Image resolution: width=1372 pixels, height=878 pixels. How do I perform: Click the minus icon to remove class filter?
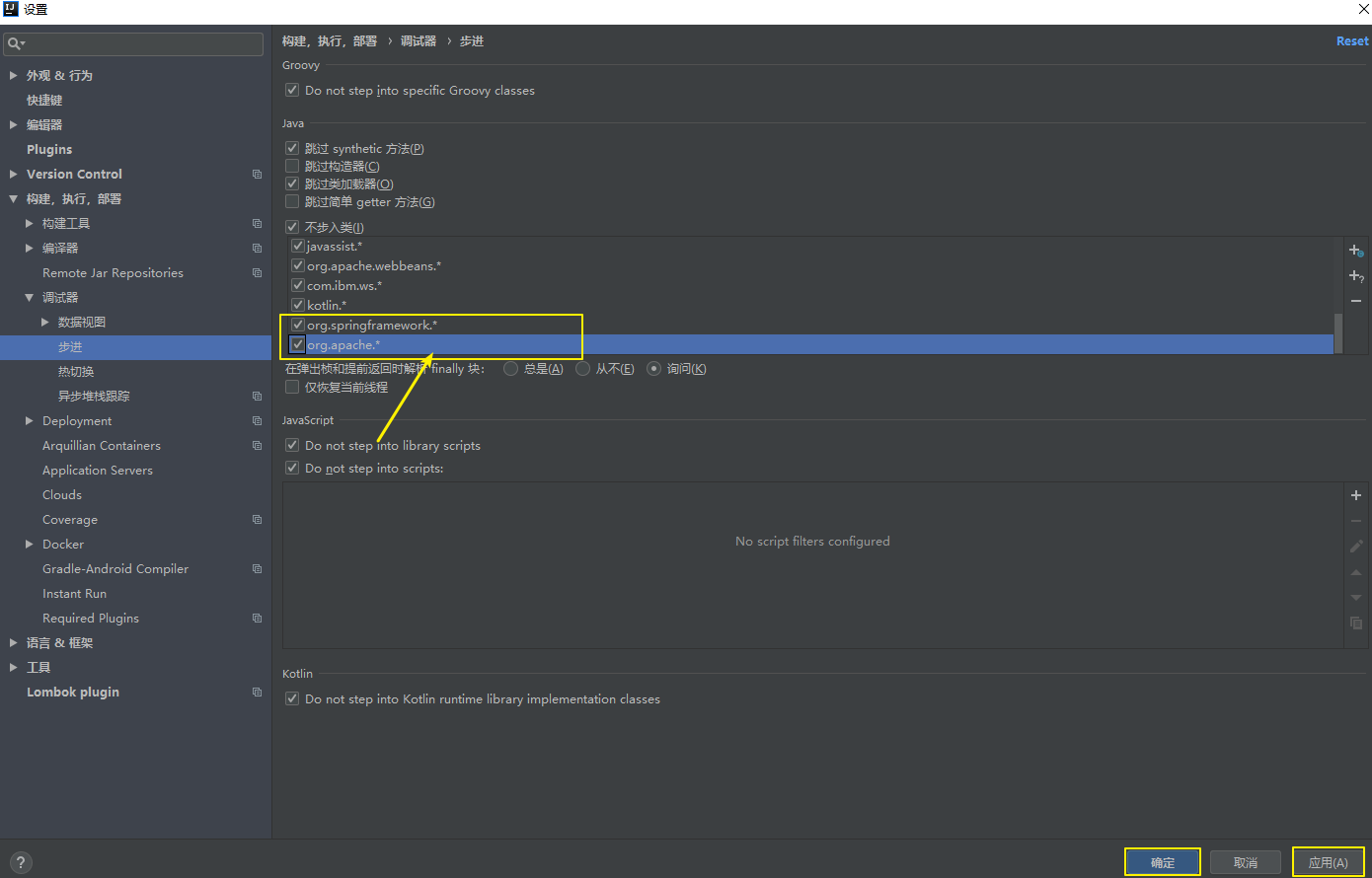(x=1355, y=301)
